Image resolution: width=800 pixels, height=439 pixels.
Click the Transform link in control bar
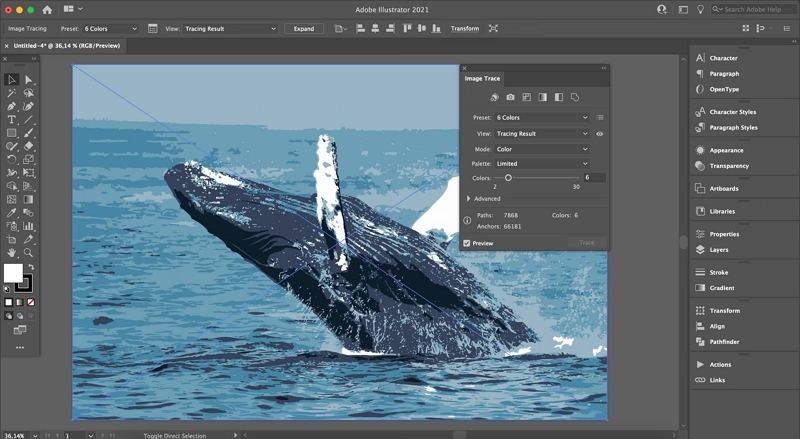tap(464, 29)
